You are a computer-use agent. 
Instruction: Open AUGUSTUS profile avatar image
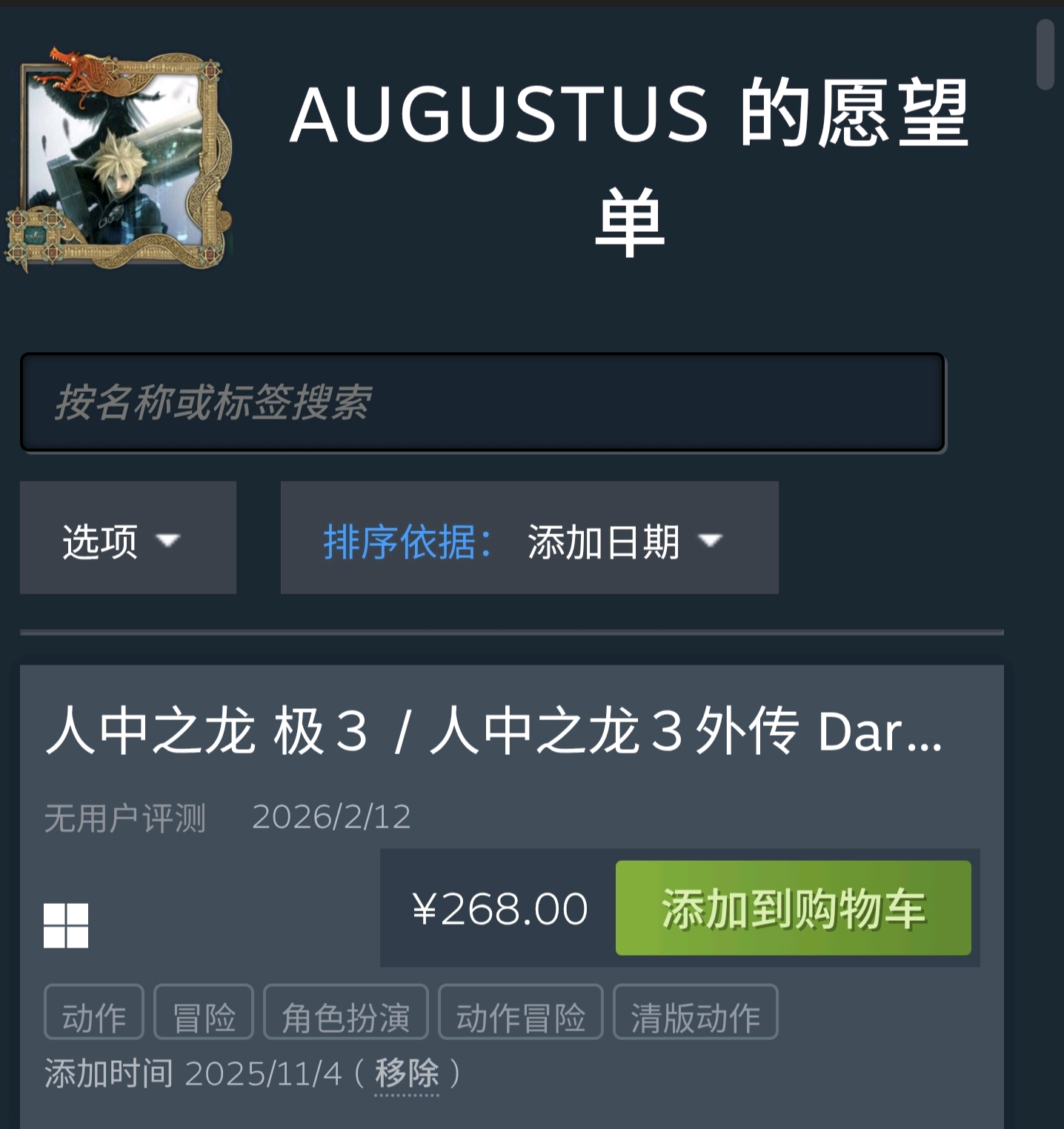tap(119, 160)
